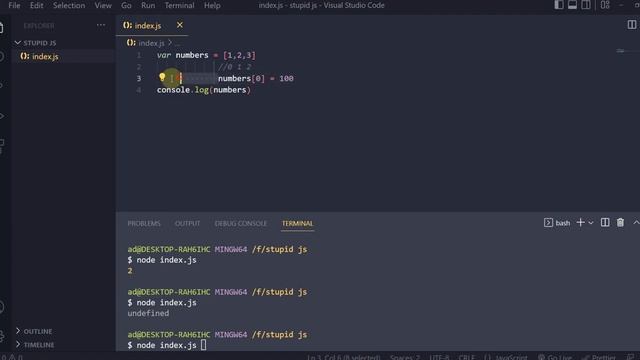Select the TERMINAL panel tab
The image size is (640, 360).
tap(298, 223)
